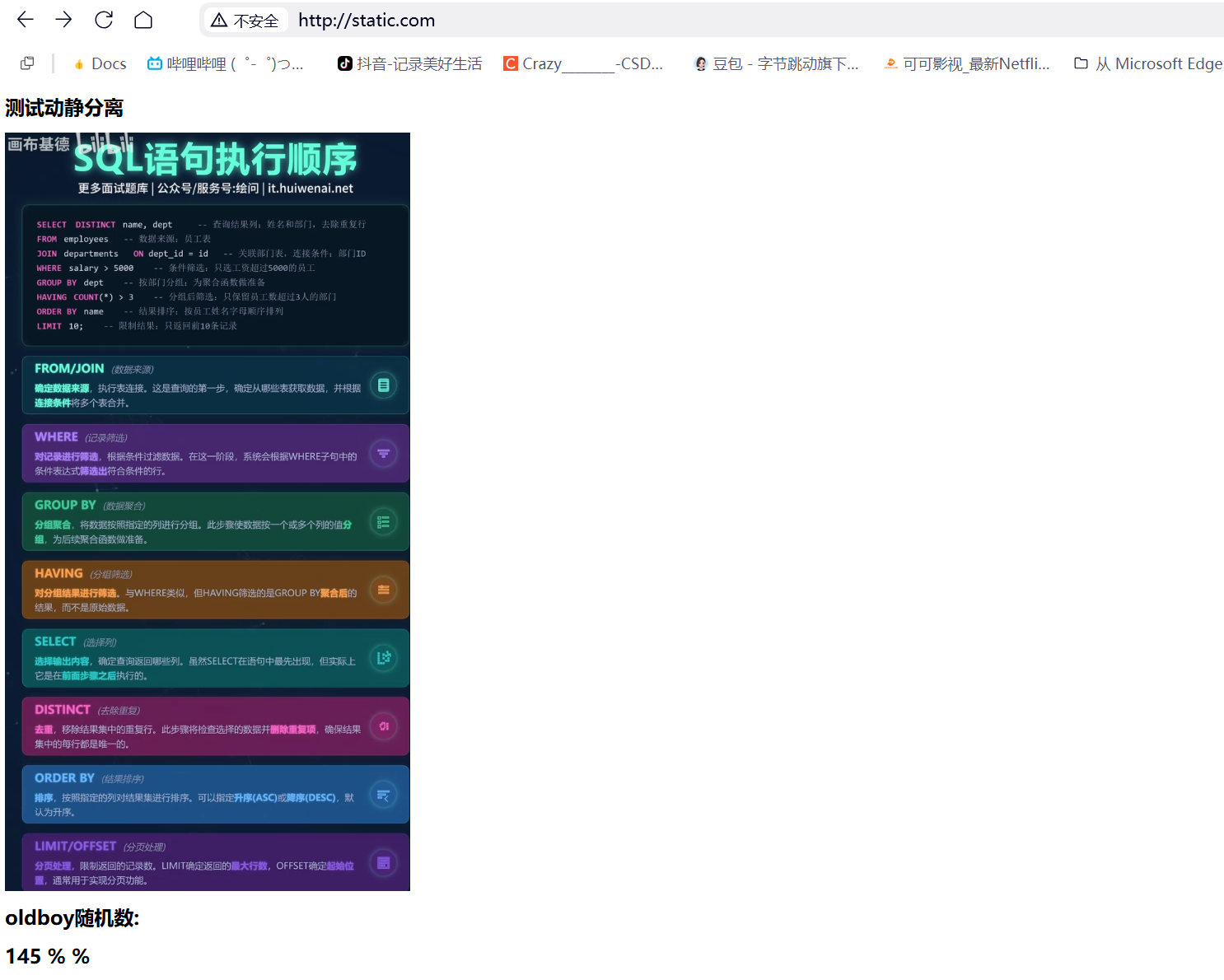Open the Docs bookmark

[x=100, y=63]
